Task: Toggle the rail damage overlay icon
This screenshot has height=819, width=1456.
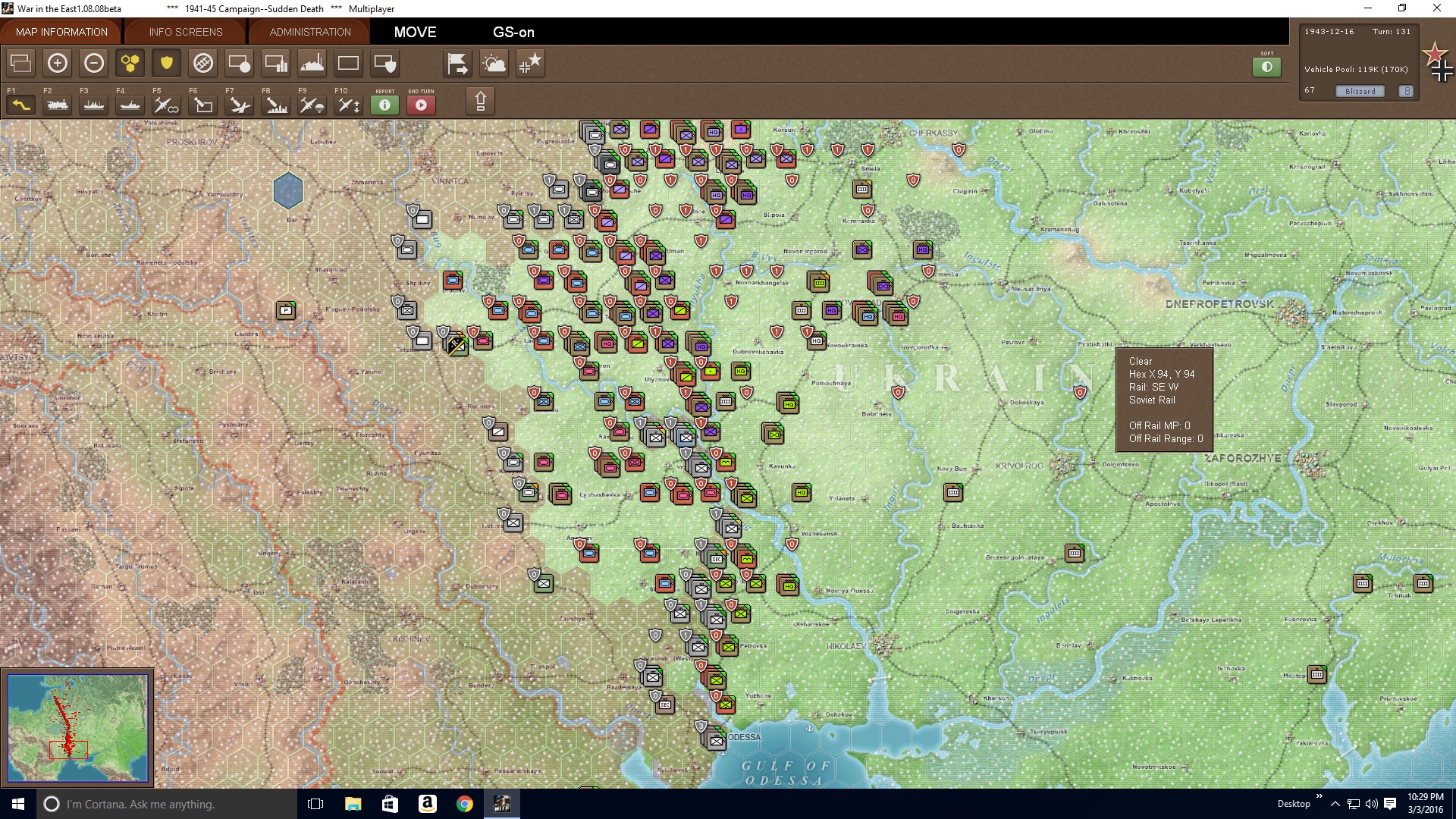Action: point(203,63)
